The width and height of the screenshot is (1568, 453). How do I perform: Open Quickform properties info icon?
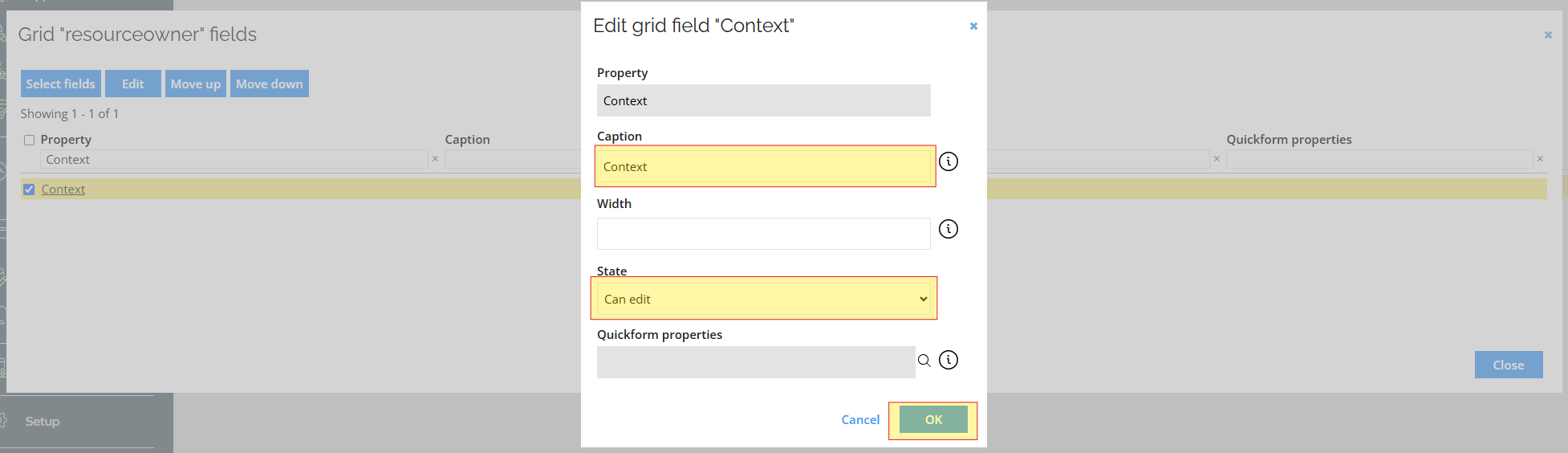[949, 360]
